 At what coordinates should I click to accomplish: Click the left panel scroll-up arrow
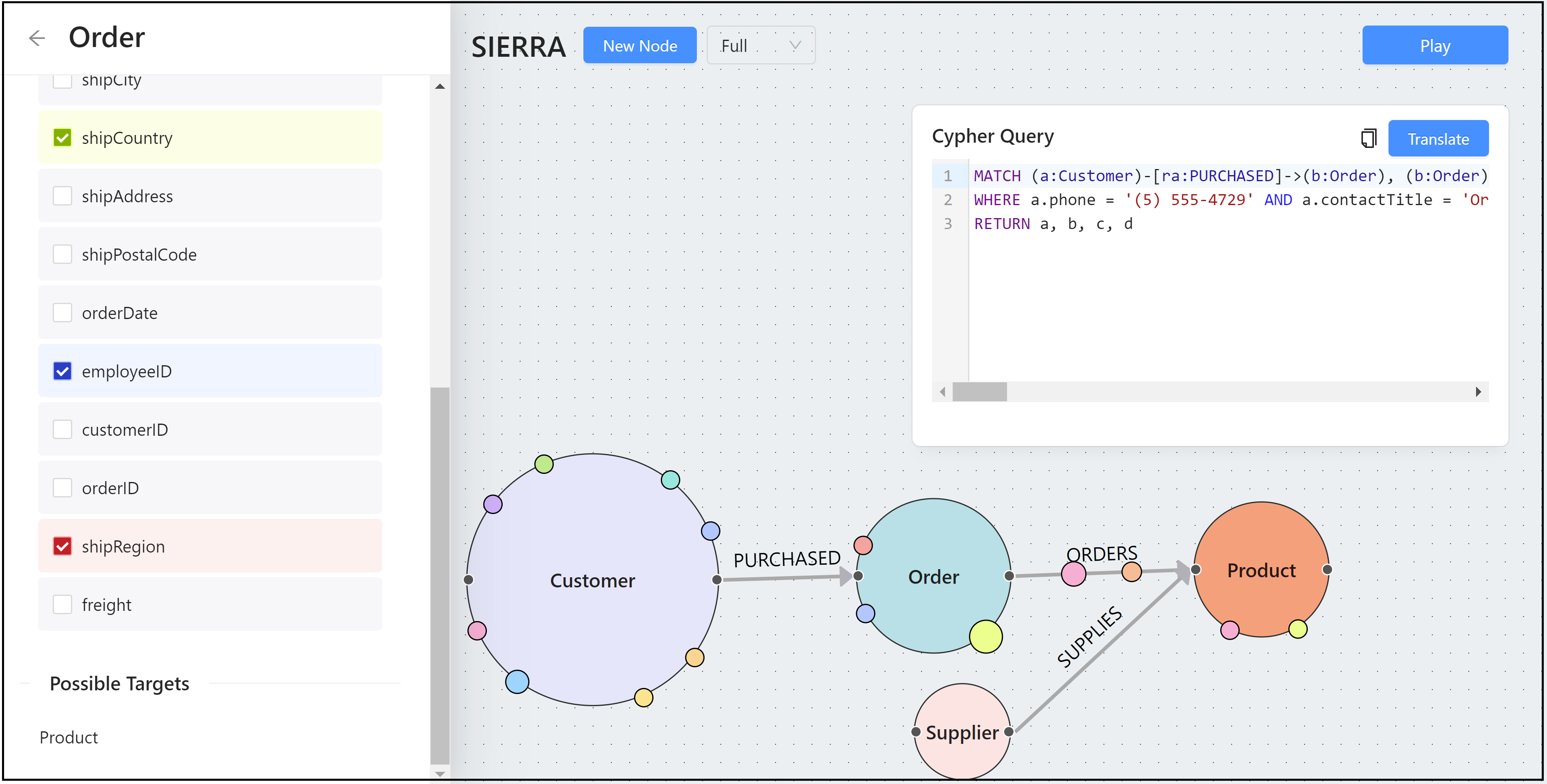click(439, 86)
